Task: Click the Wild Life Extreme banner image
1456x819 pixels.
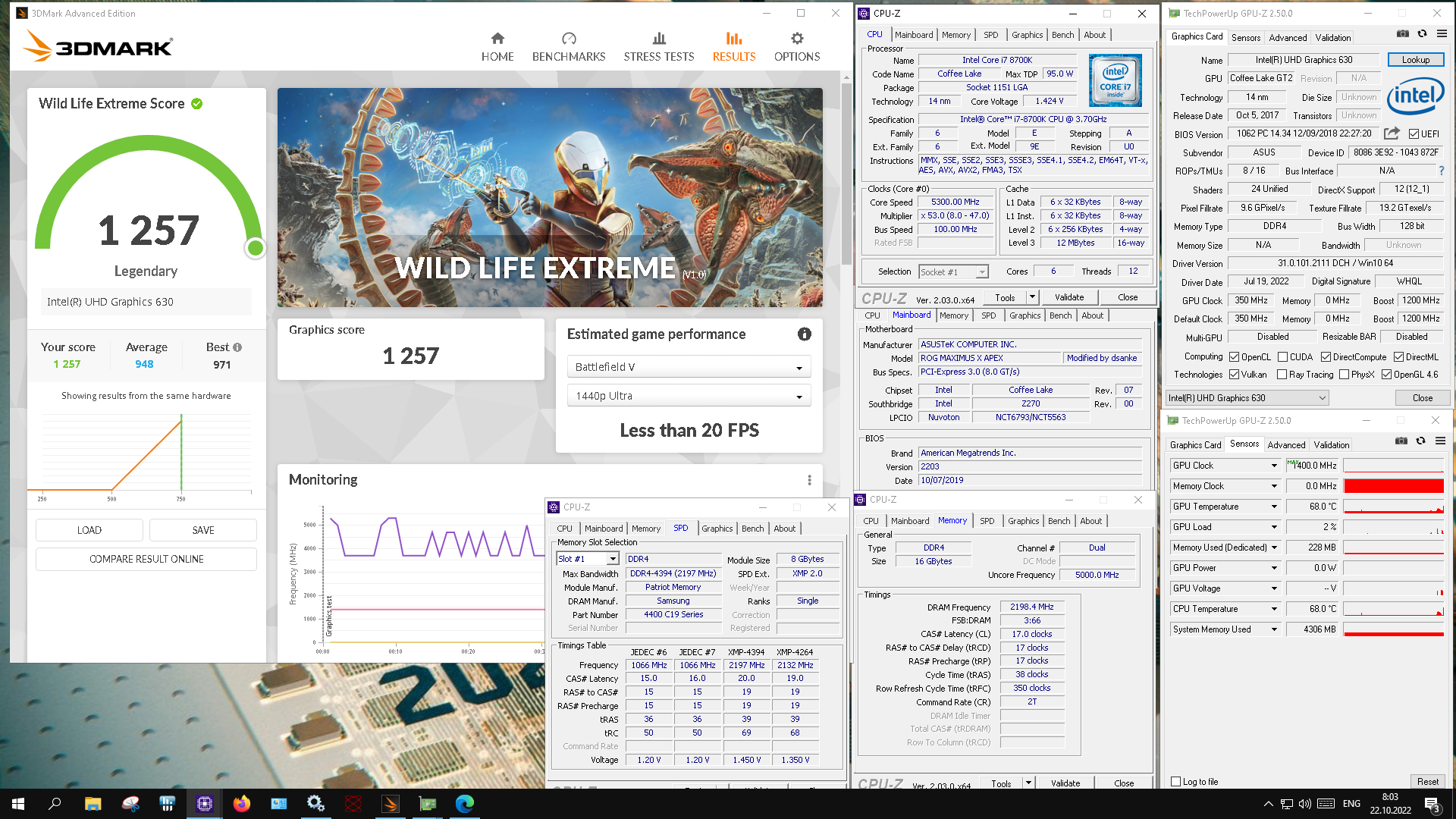Action: click(x=550, y=197)
